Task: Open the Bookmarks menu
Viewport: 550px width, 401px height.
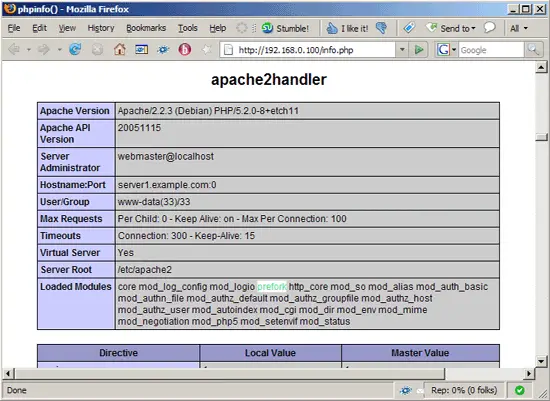Action: coord(146,28)
